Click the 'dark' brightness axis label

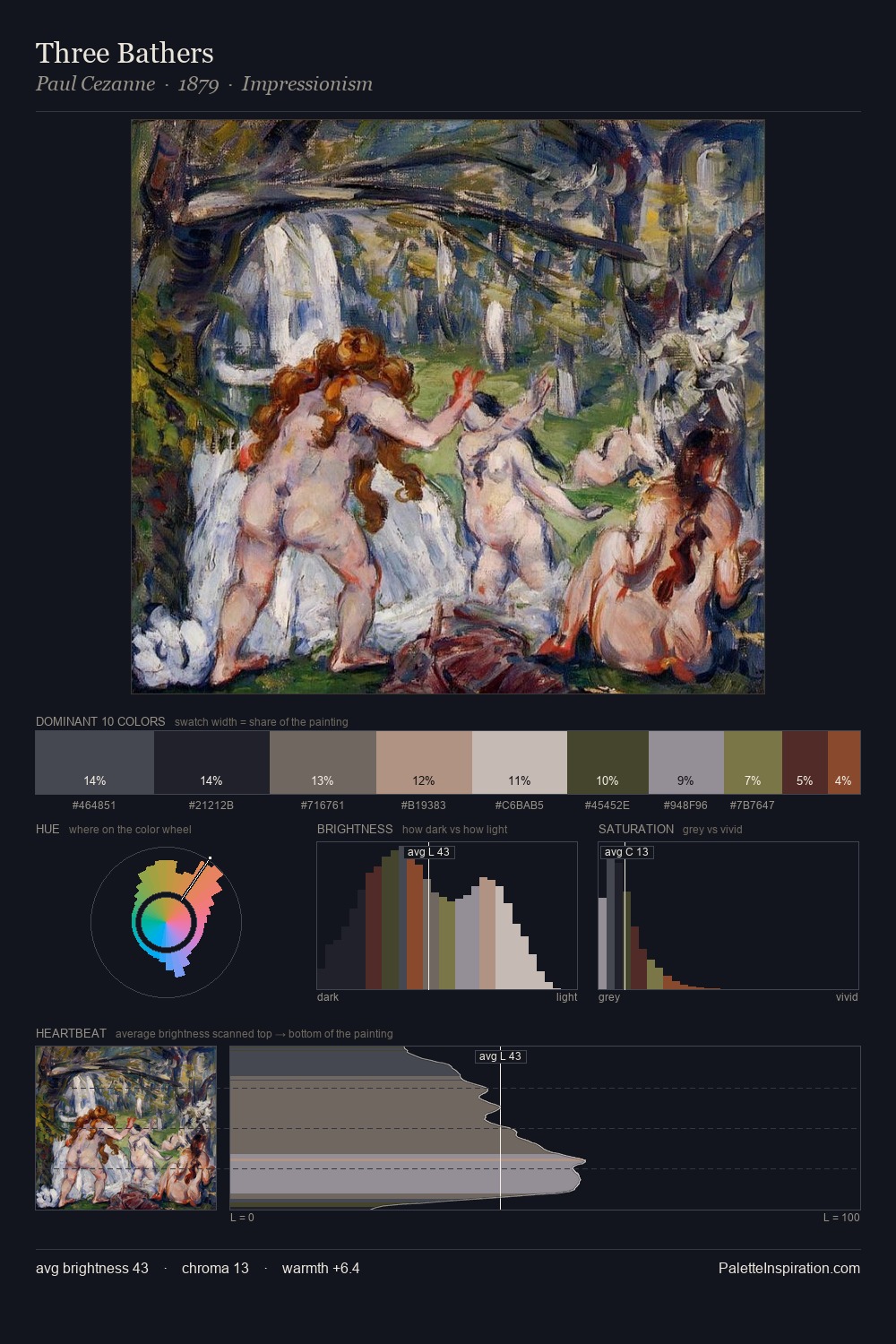click(x=328, y=996)
